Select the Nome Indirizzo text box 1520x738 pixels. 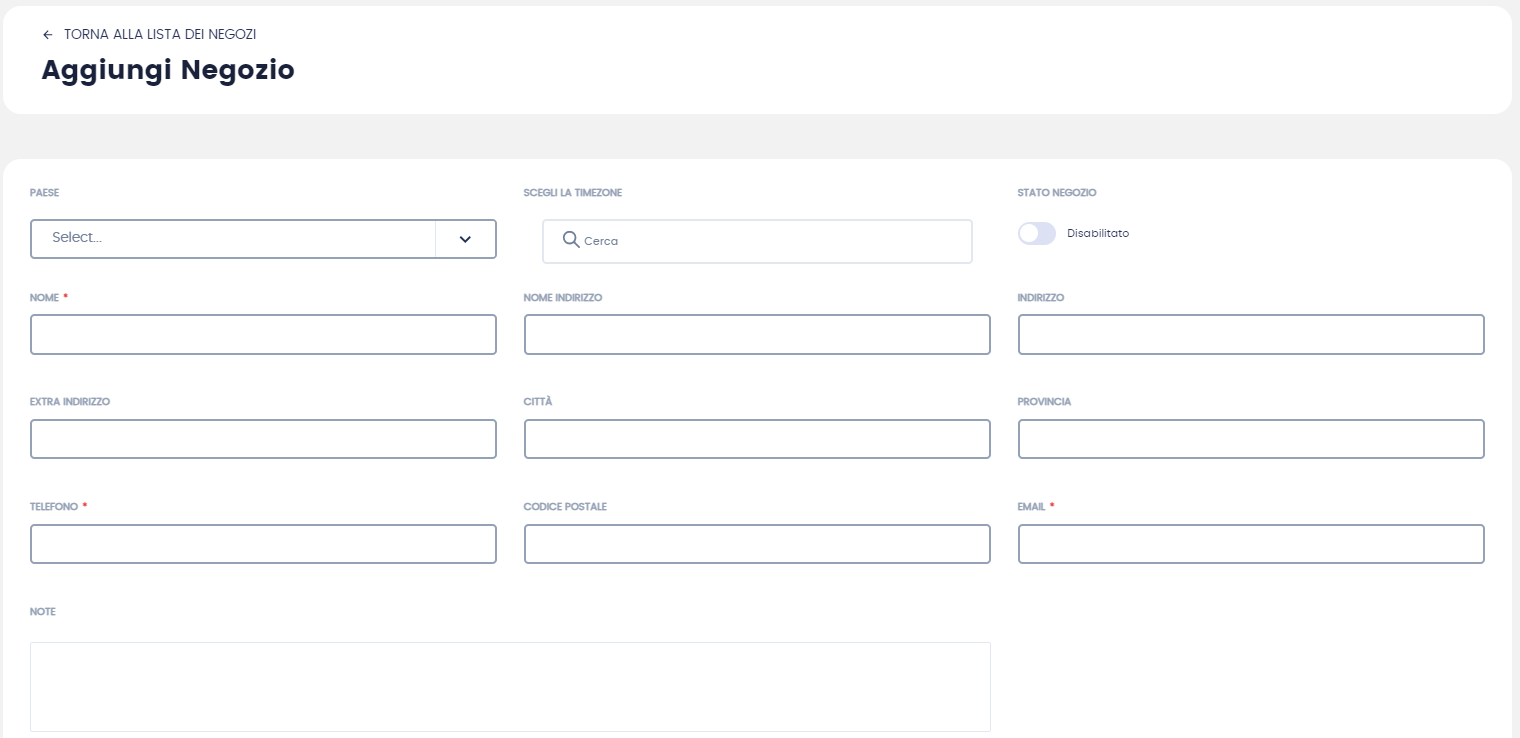(x=757, y=335)
